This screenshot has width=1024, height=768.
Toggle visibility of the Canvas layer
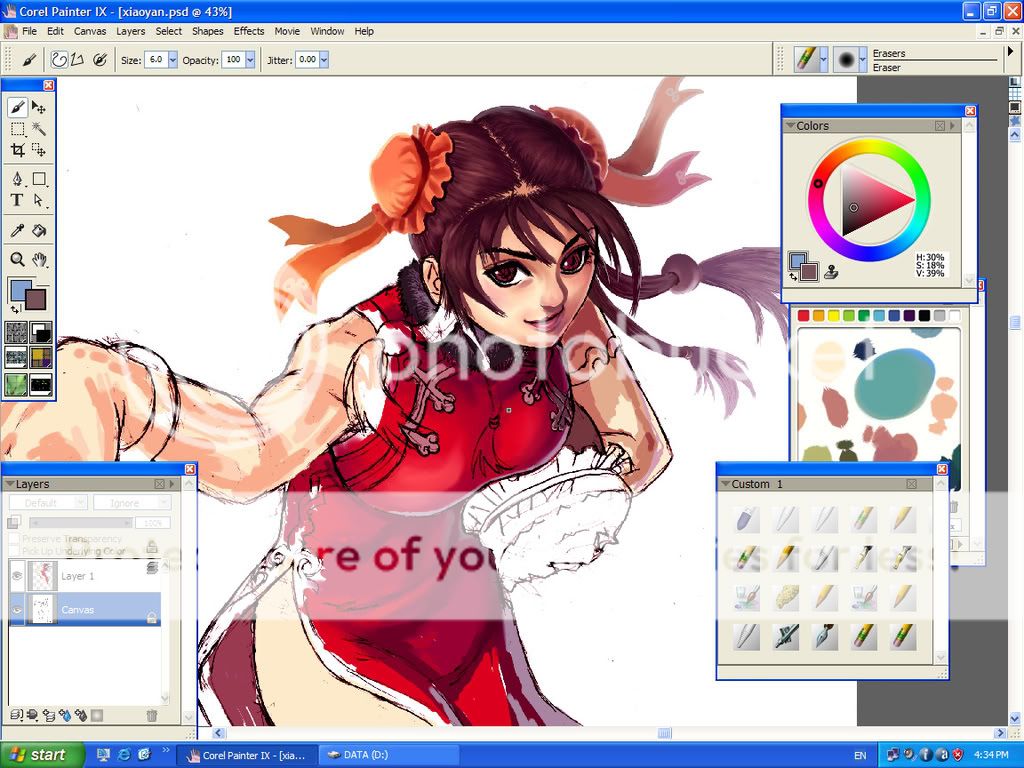click(17, 609)
